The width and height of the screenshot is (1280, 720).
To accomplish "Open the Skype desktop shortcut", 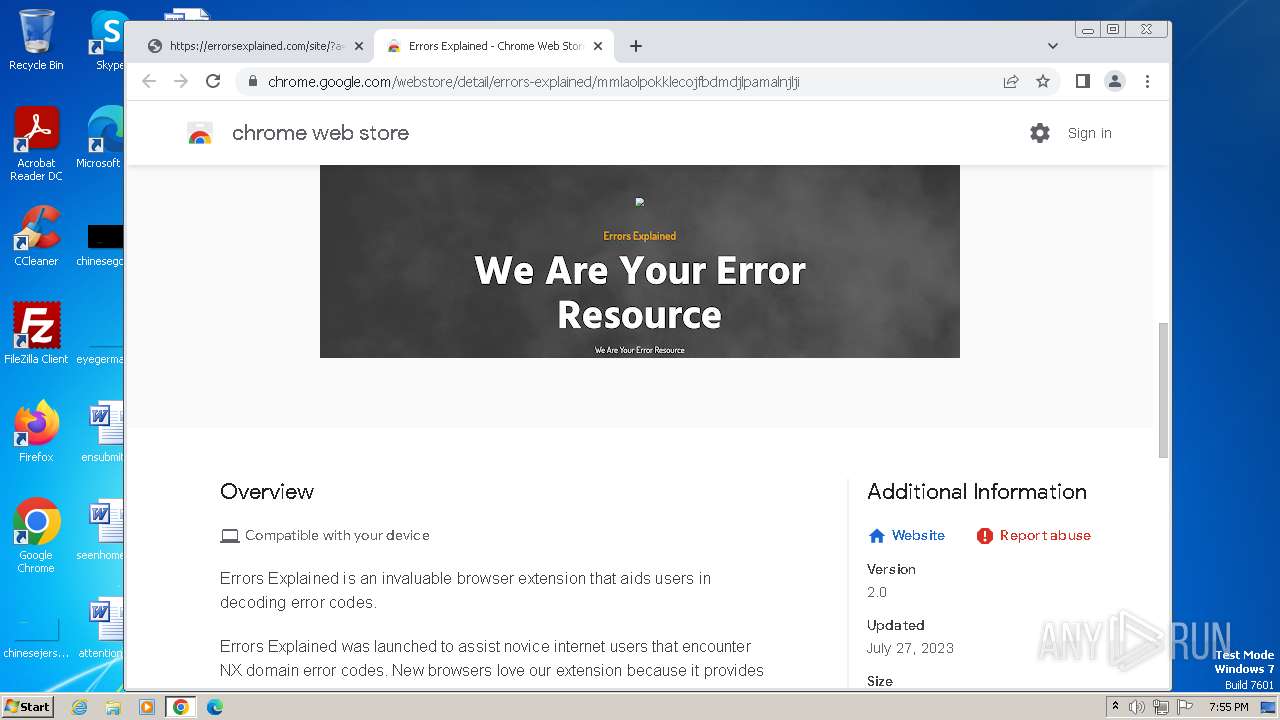I will [x=108, y=40].
